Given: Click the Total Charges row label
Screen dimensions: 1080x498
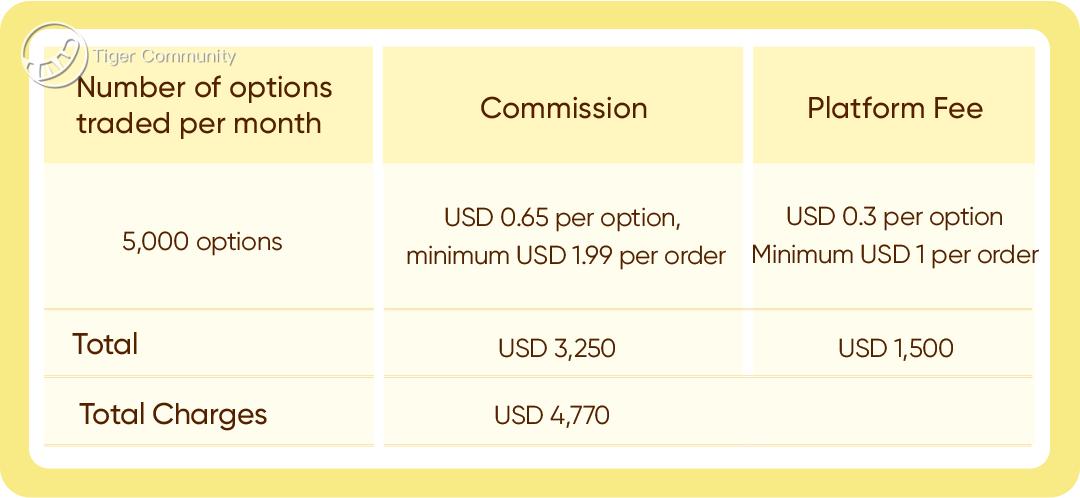Looking at the screenshot, I should tap(173, 414).
